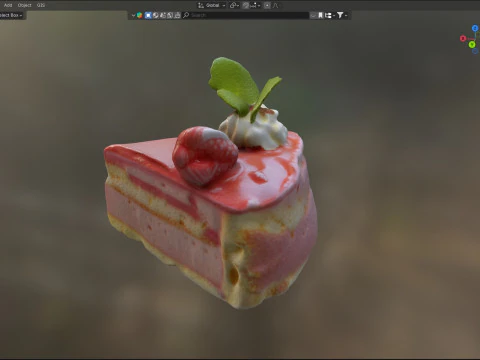
Task: Select the intersect-selection mode icon
Action: [x=177, y=15]
